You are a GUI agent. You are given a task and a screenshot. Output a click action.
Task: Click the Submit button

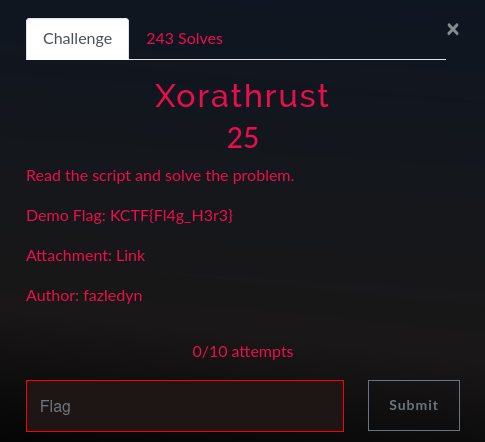[414, 405]
